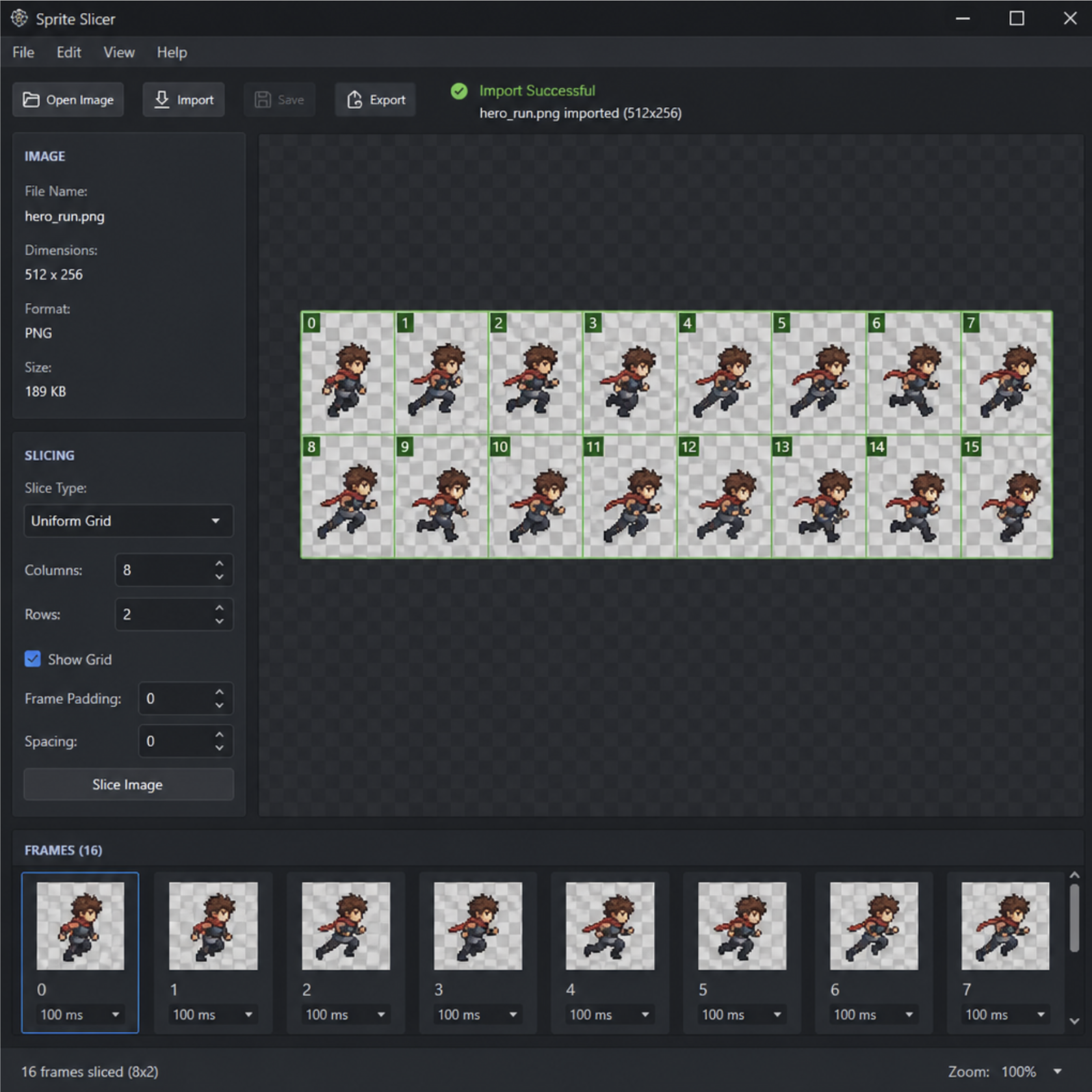Decrease the Rows value with down arrow

(x=220, y=621)
